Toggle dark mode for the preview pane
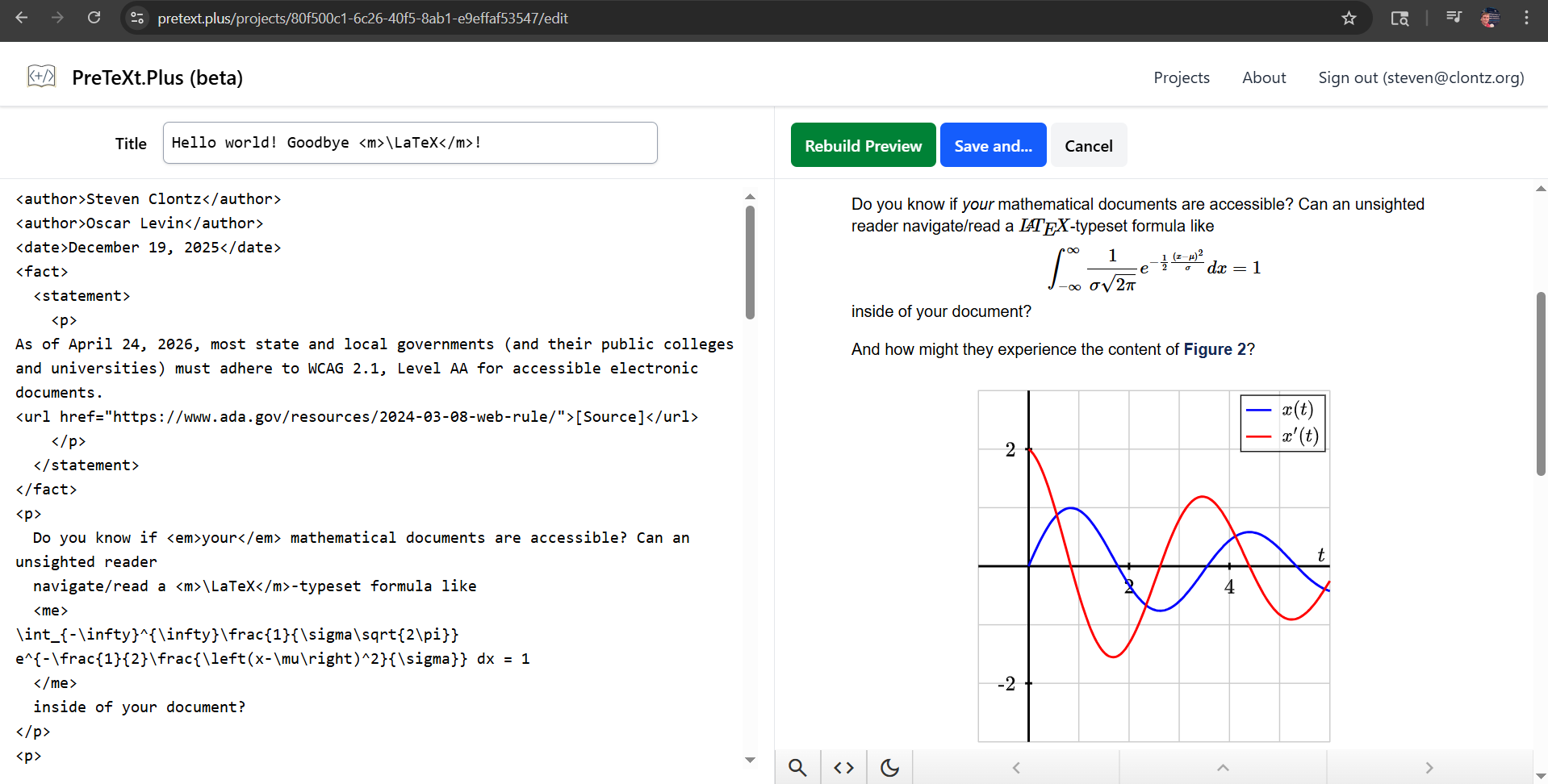This screenshot has height=784, width=1548. point(889,767)
